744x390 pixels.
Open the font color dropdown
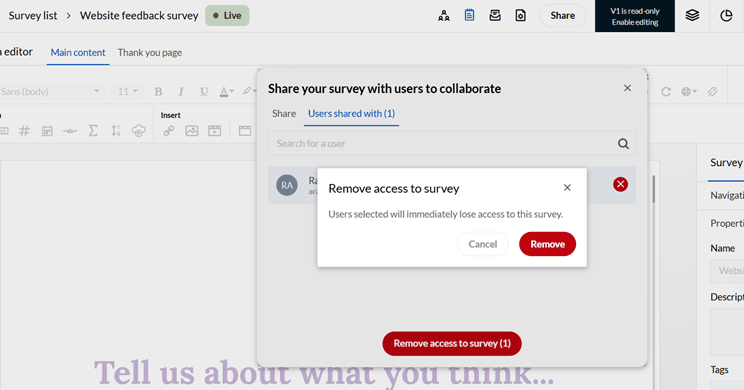226,92
